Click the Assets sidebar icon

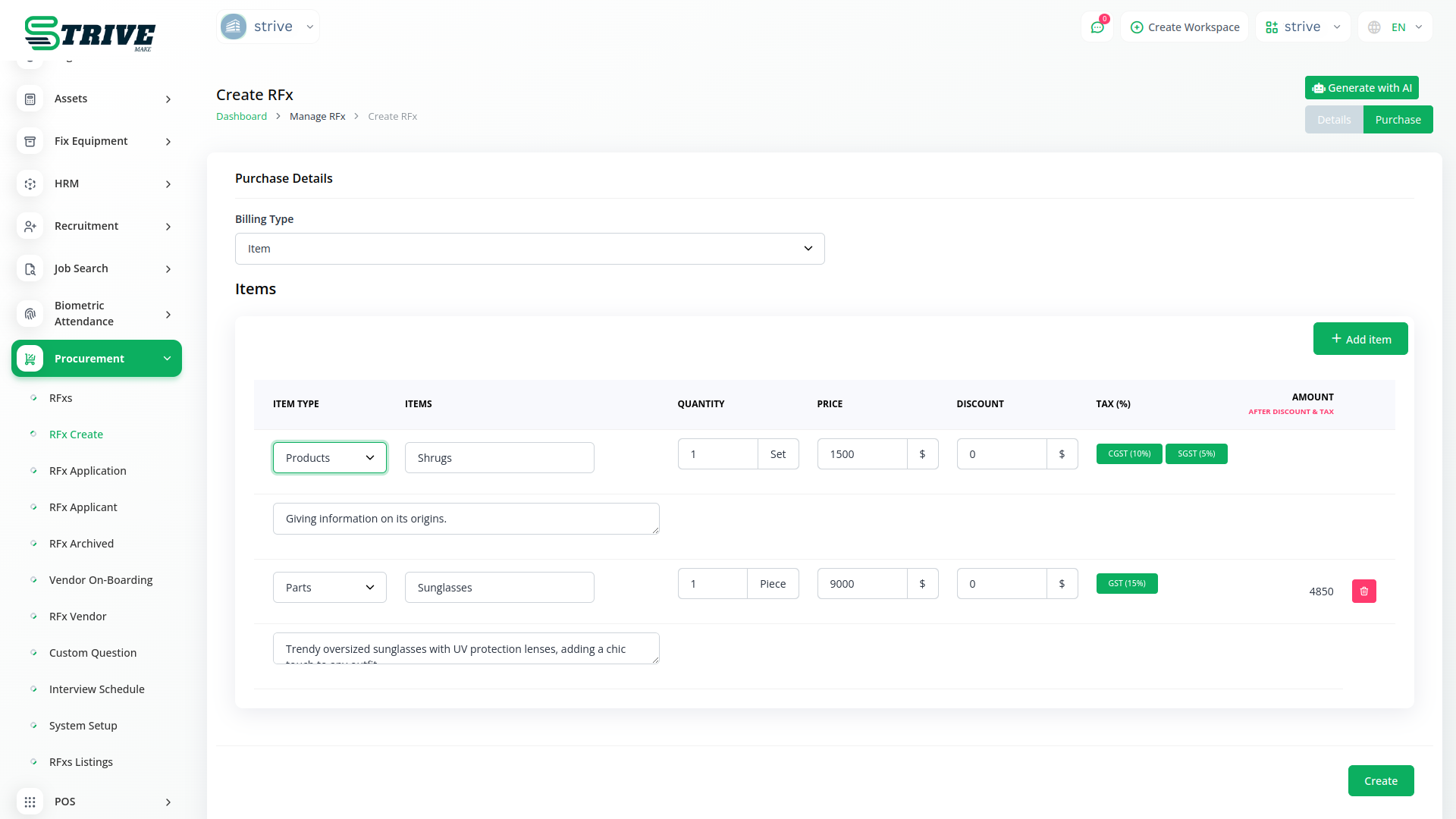(x=30, y=99)
